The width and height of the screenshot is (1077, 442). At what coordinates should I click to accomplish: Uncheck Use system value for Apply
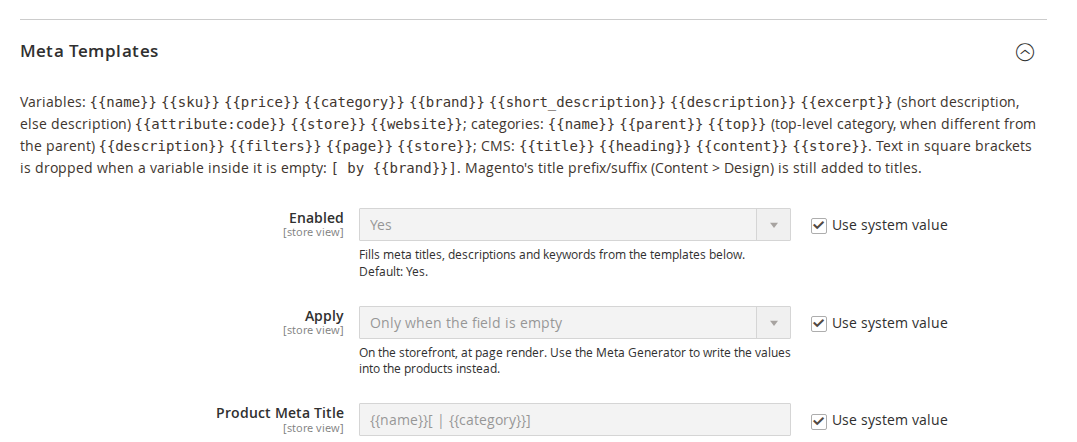818,323
